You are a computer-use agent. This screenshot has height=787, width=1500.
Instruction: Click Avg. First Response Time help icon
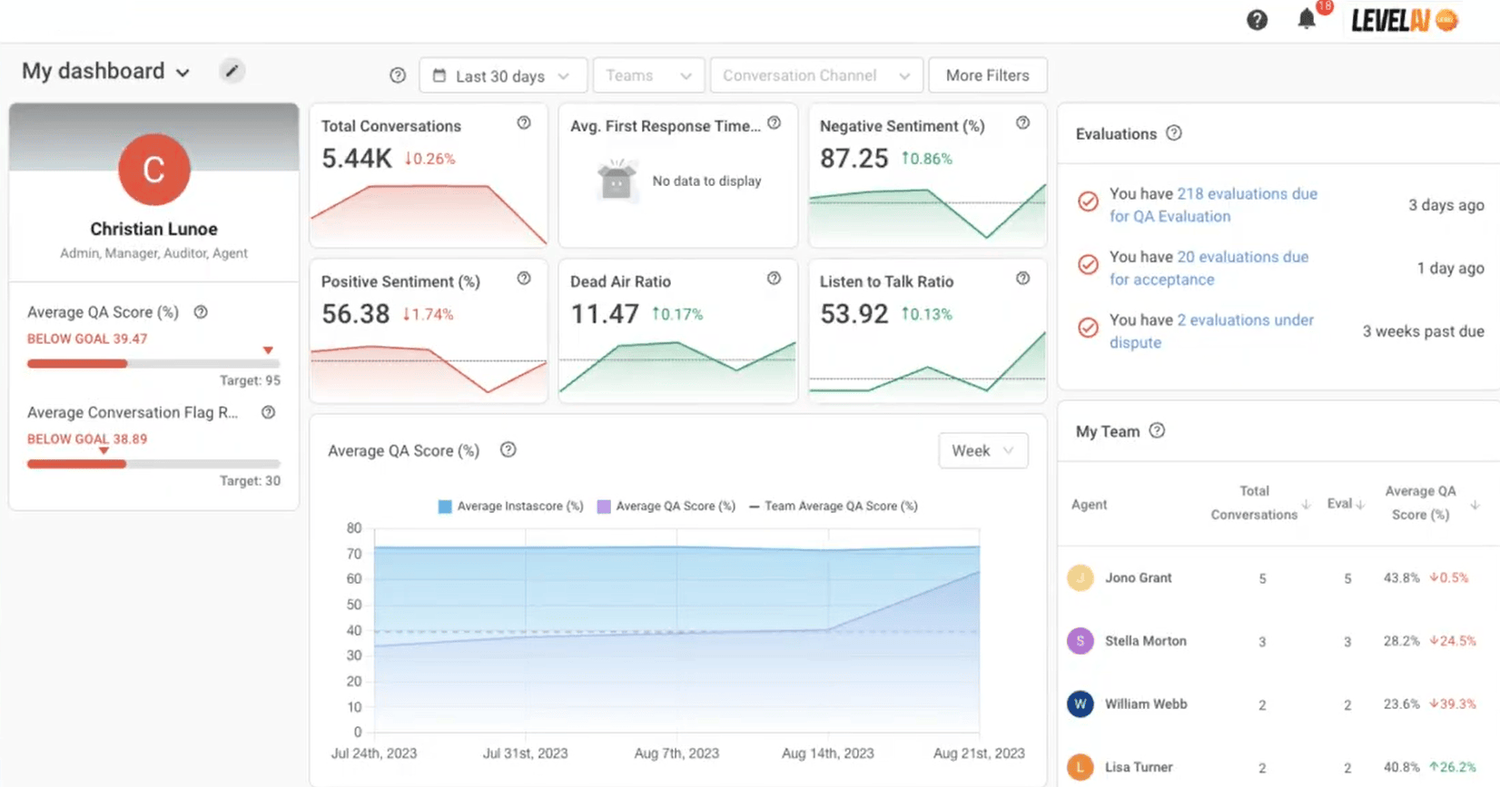pos(773,123)
